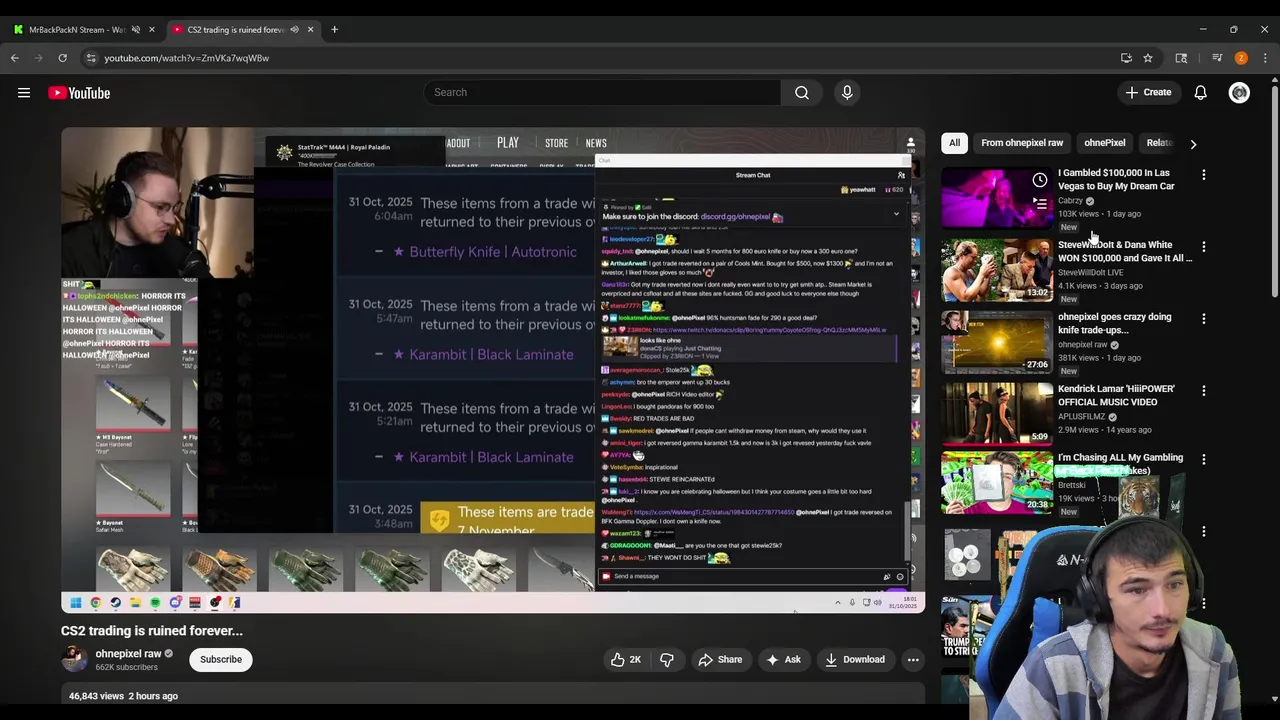Click the '46,843 views 2 hours ago' text
The image size is (1280, 720).
point(123,696)
